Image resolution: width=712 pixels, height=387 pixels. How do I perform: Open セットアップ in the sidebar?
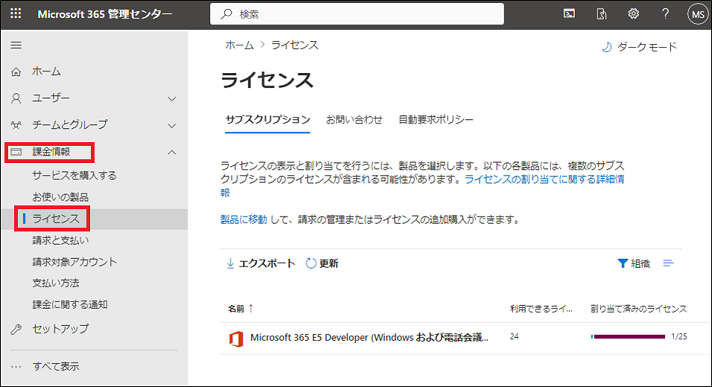(60, 329)
